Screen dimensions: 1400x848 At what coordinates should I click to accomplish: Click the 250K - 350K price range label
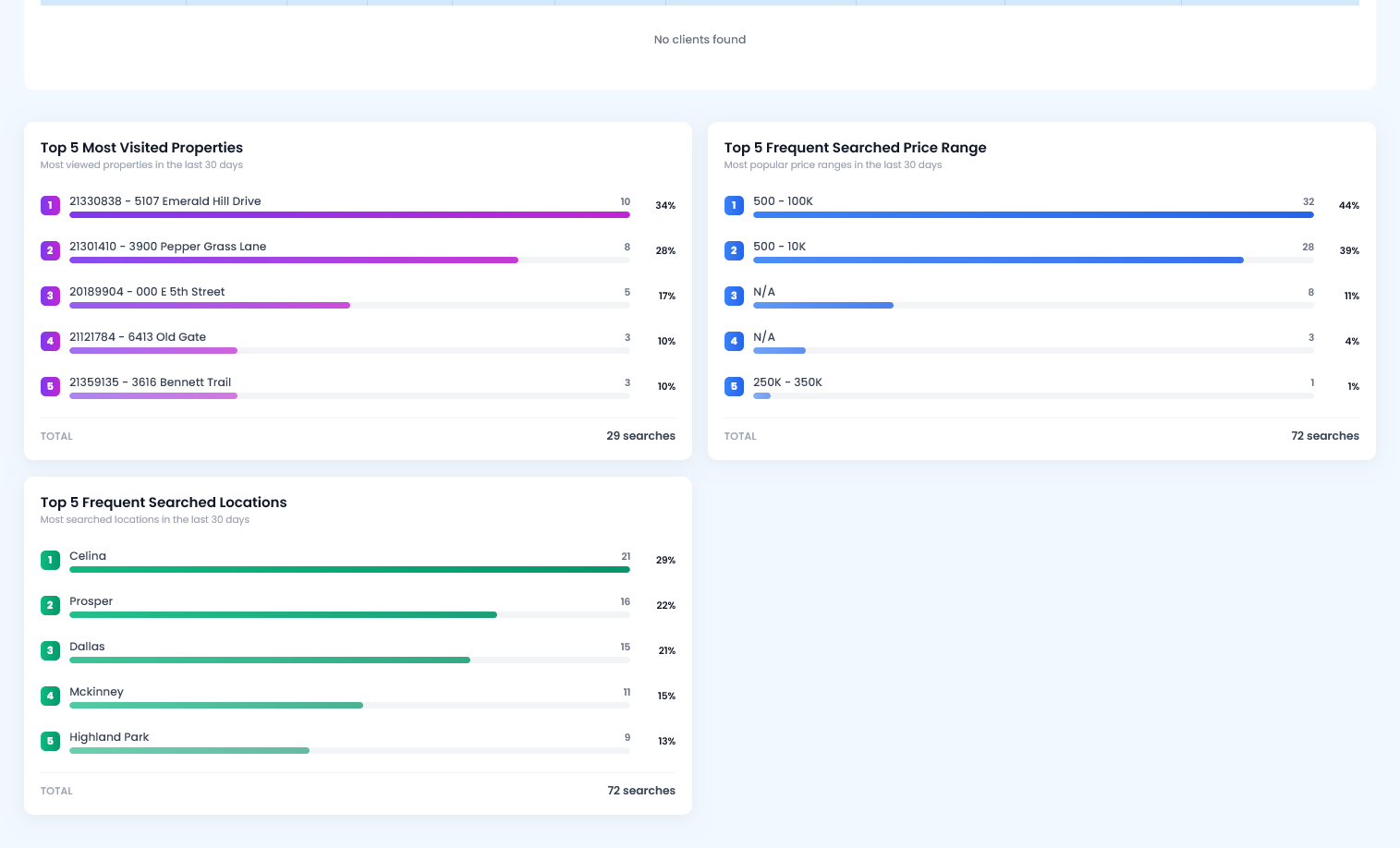pyautogui.click(x=787, y=382)
